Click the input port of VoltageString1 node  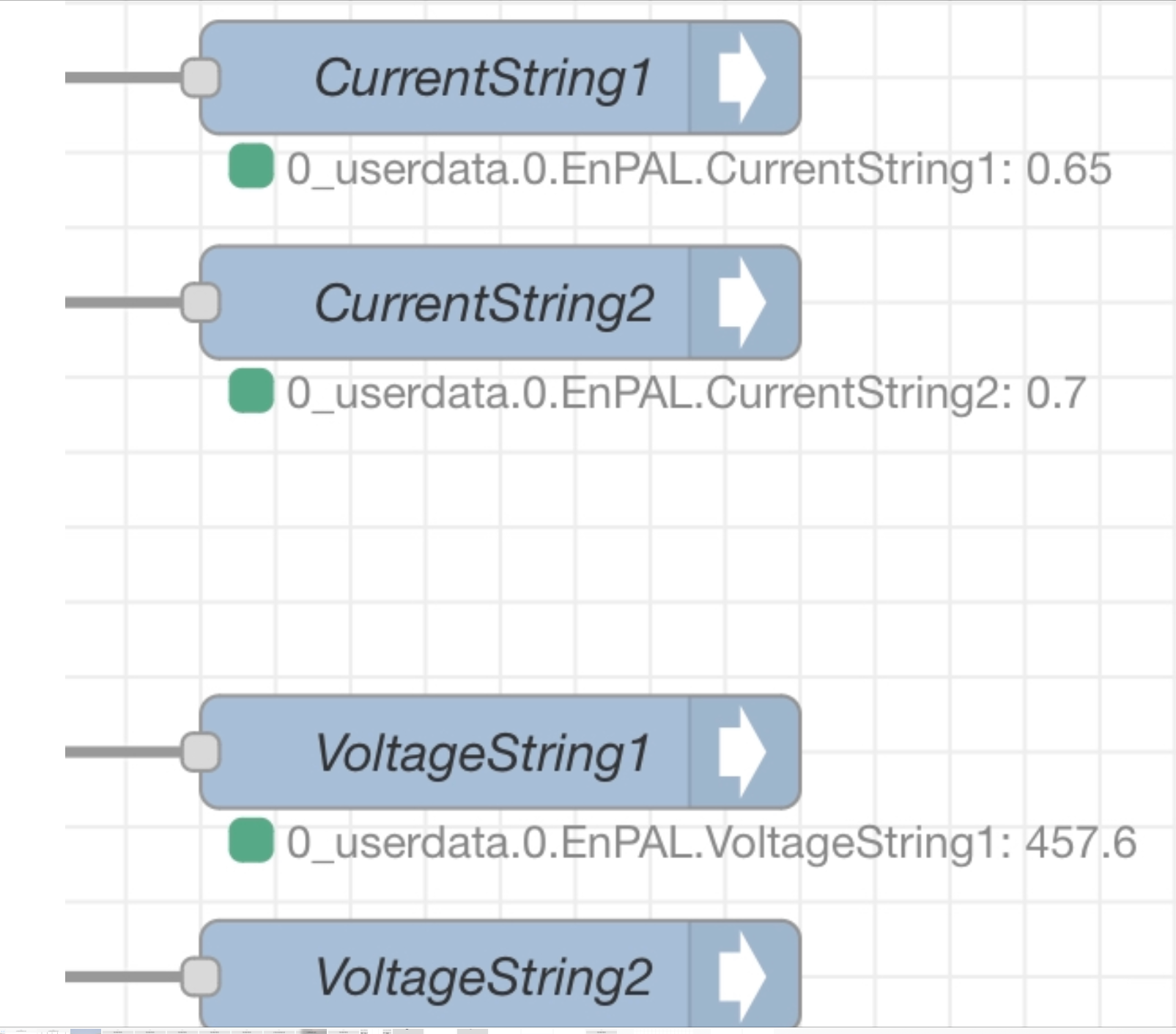click(x=201, y=753)
